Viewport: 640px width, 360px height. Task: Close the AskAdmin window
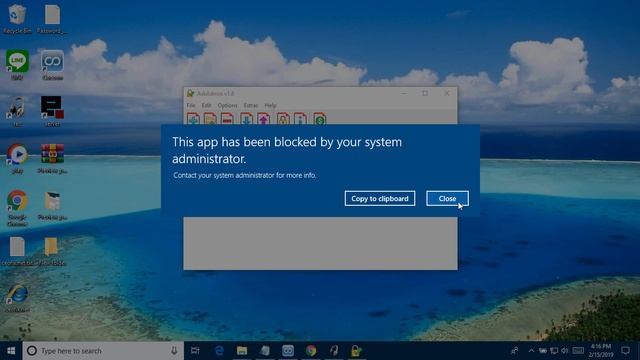(447, 93)
